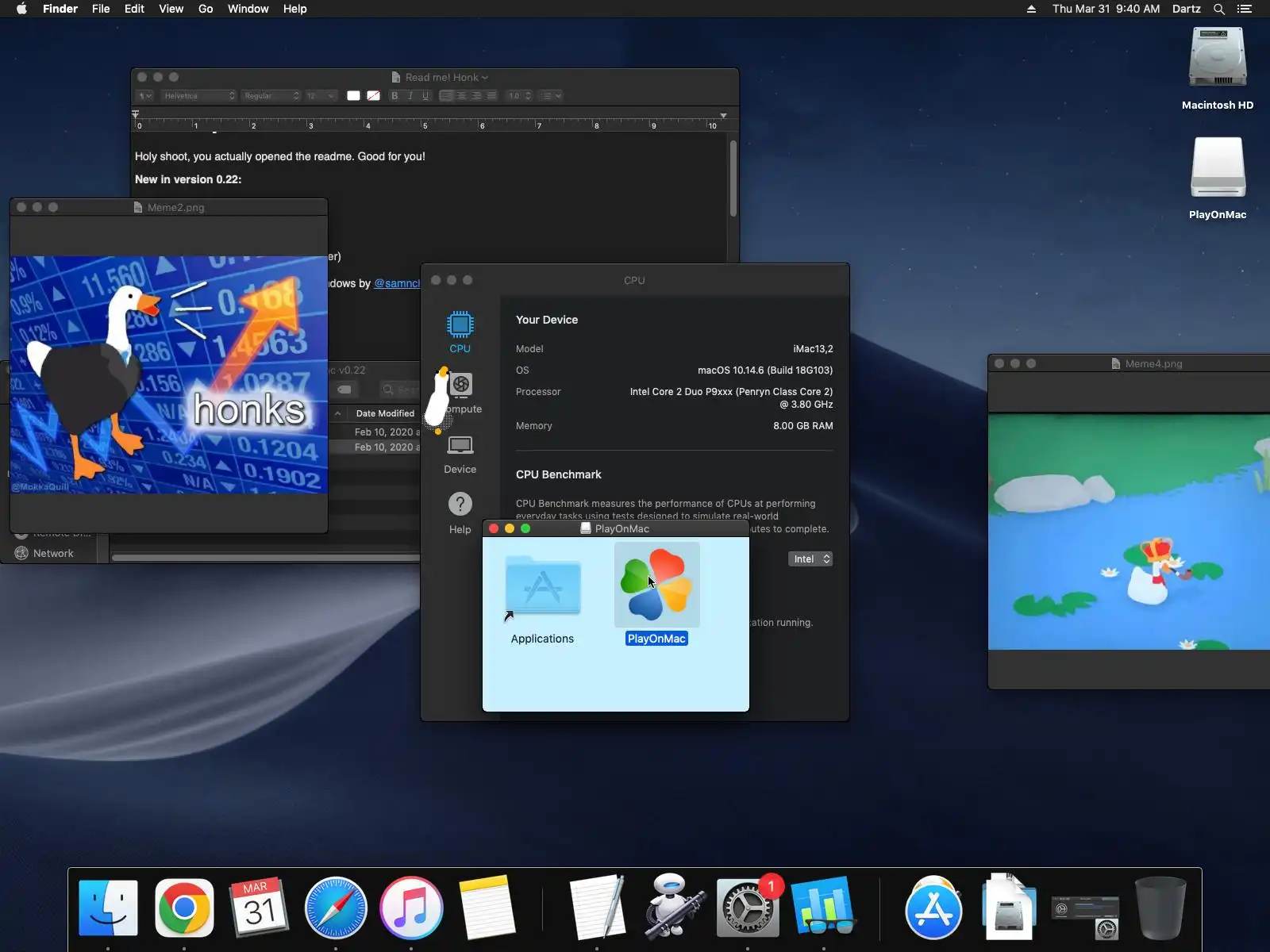
Task: Select the CPU tab in the benchmark sidebar
Action: coord(460,332)
